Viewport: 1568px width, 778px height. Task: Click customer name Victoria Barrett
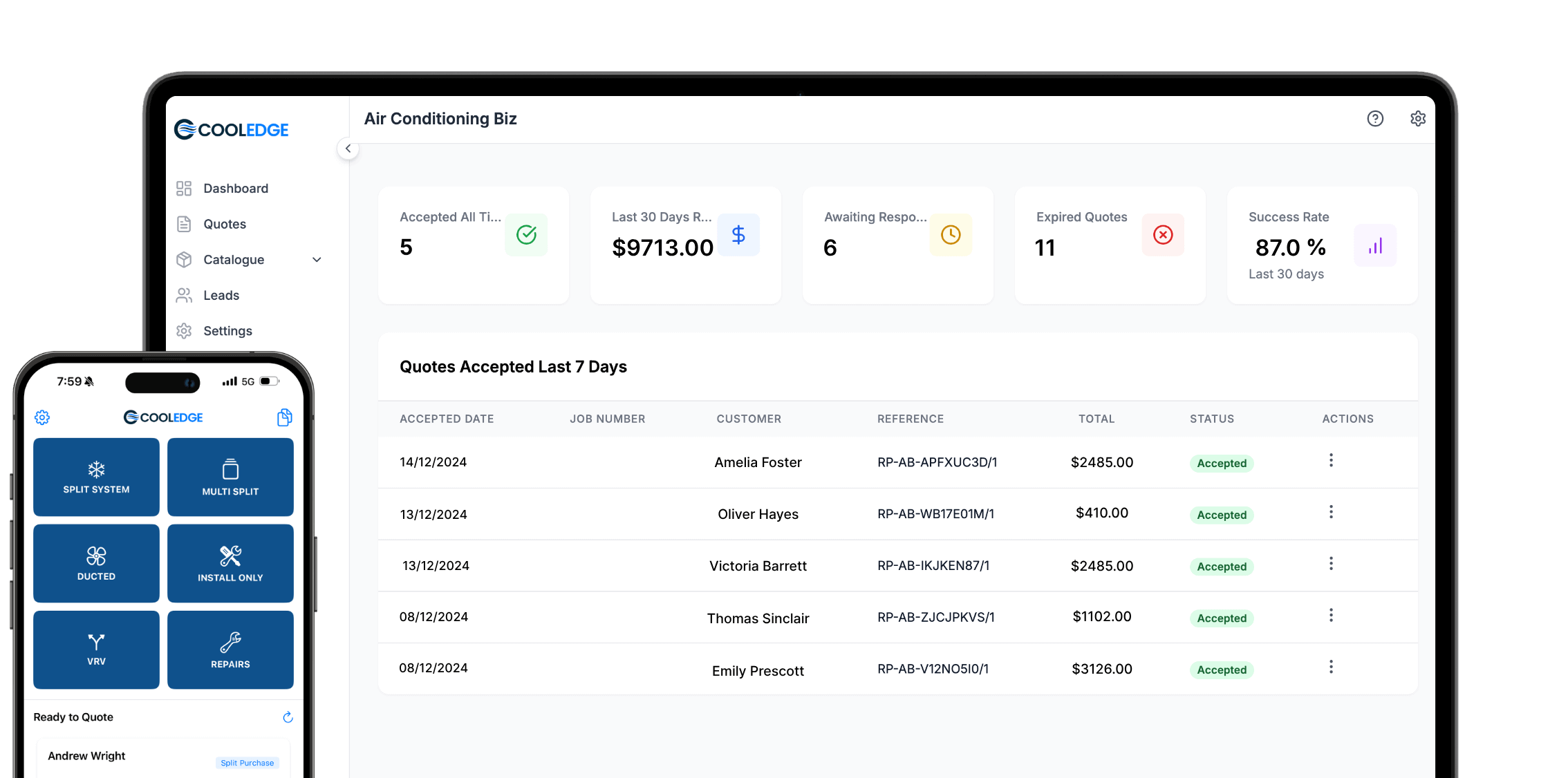coord(758,566)
